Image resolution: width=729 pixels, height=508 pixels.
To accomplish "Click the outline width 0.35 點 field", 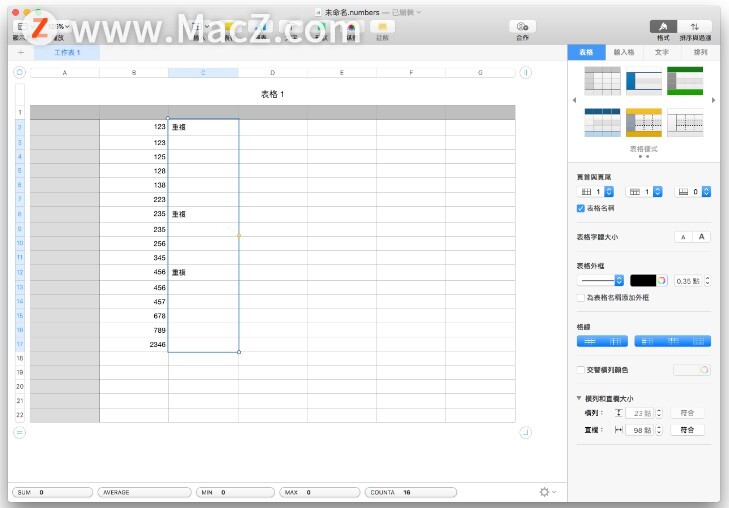I will pos(688,281).
